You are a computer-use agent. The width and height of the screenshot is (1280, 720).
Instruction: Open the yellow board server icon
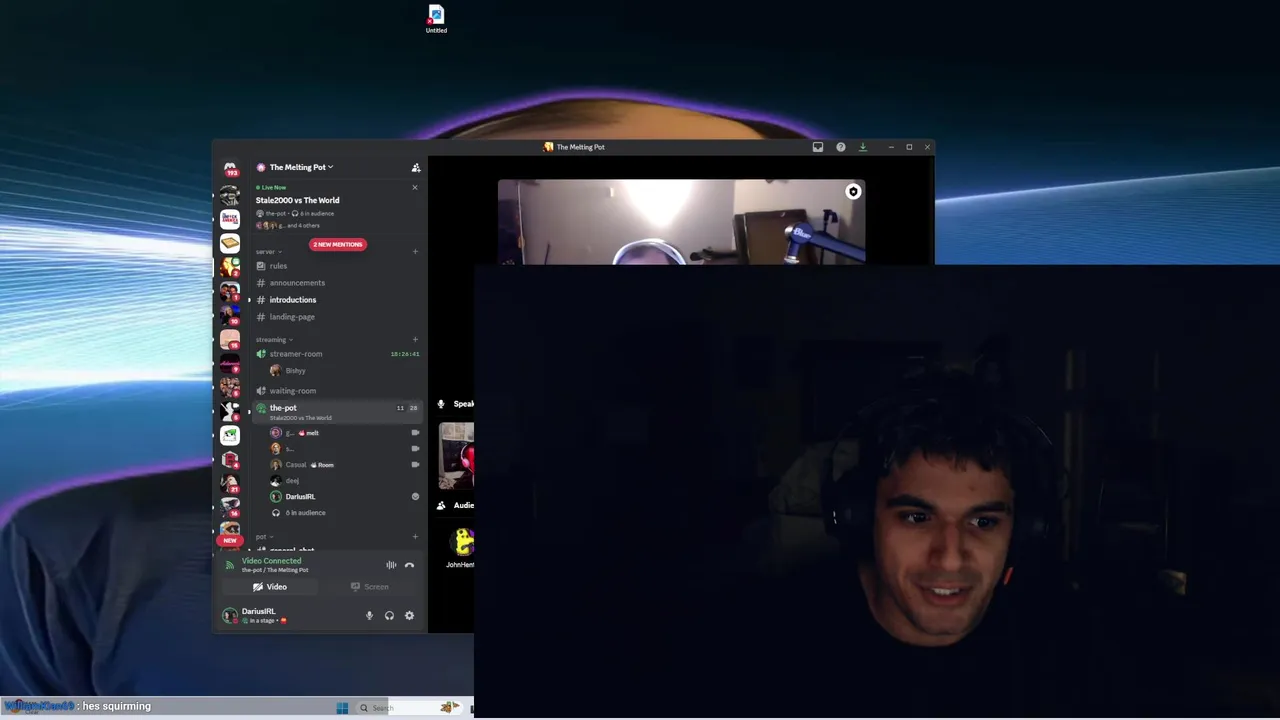[230, 243]
